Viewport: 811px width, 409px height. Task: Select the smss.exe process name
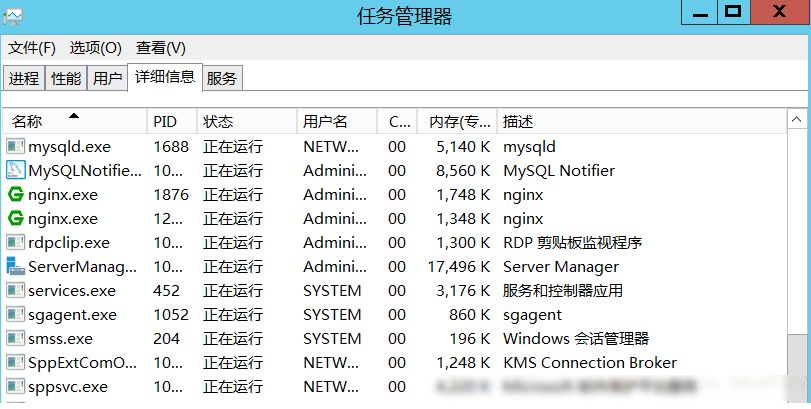[x=61, y=339]
